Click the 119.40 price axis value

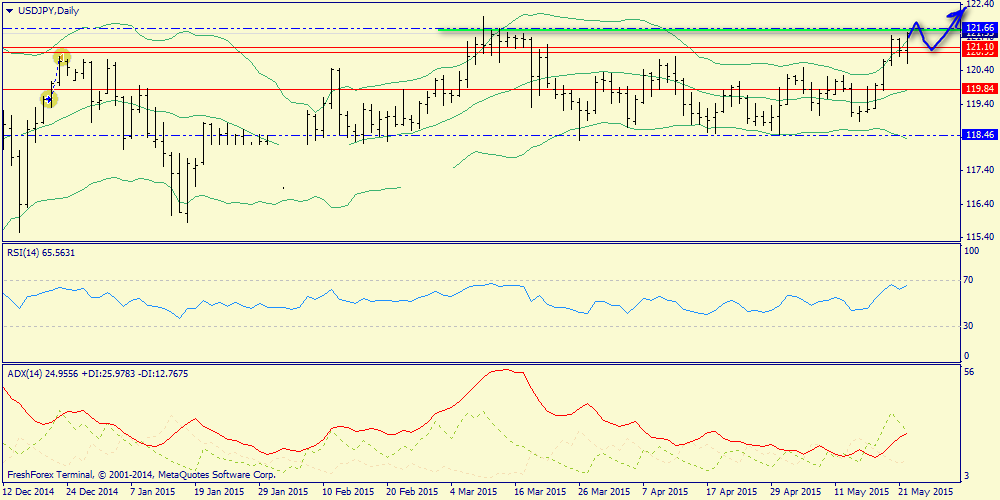click(981, 103)
